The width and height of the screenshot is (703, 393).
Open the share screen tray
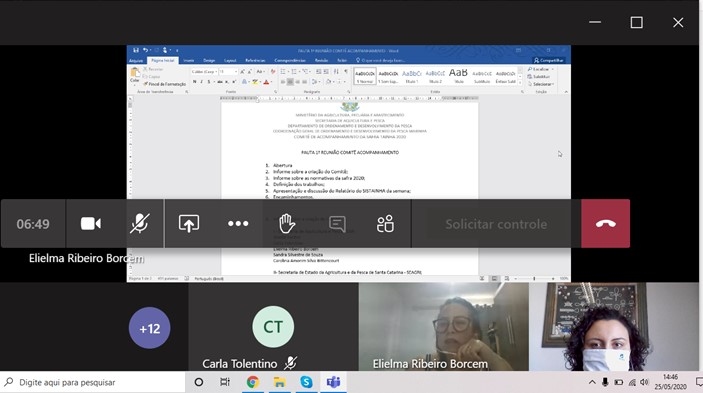click(x=189, y=224)
